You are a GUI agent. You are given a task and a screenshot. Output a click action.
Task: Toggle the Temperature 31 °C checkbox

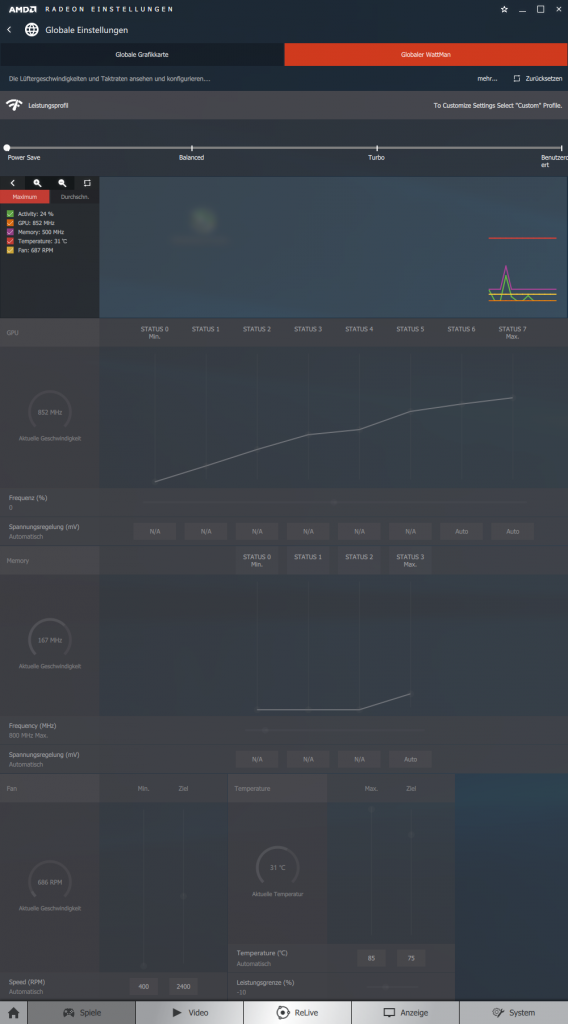(x=10, y=241)
